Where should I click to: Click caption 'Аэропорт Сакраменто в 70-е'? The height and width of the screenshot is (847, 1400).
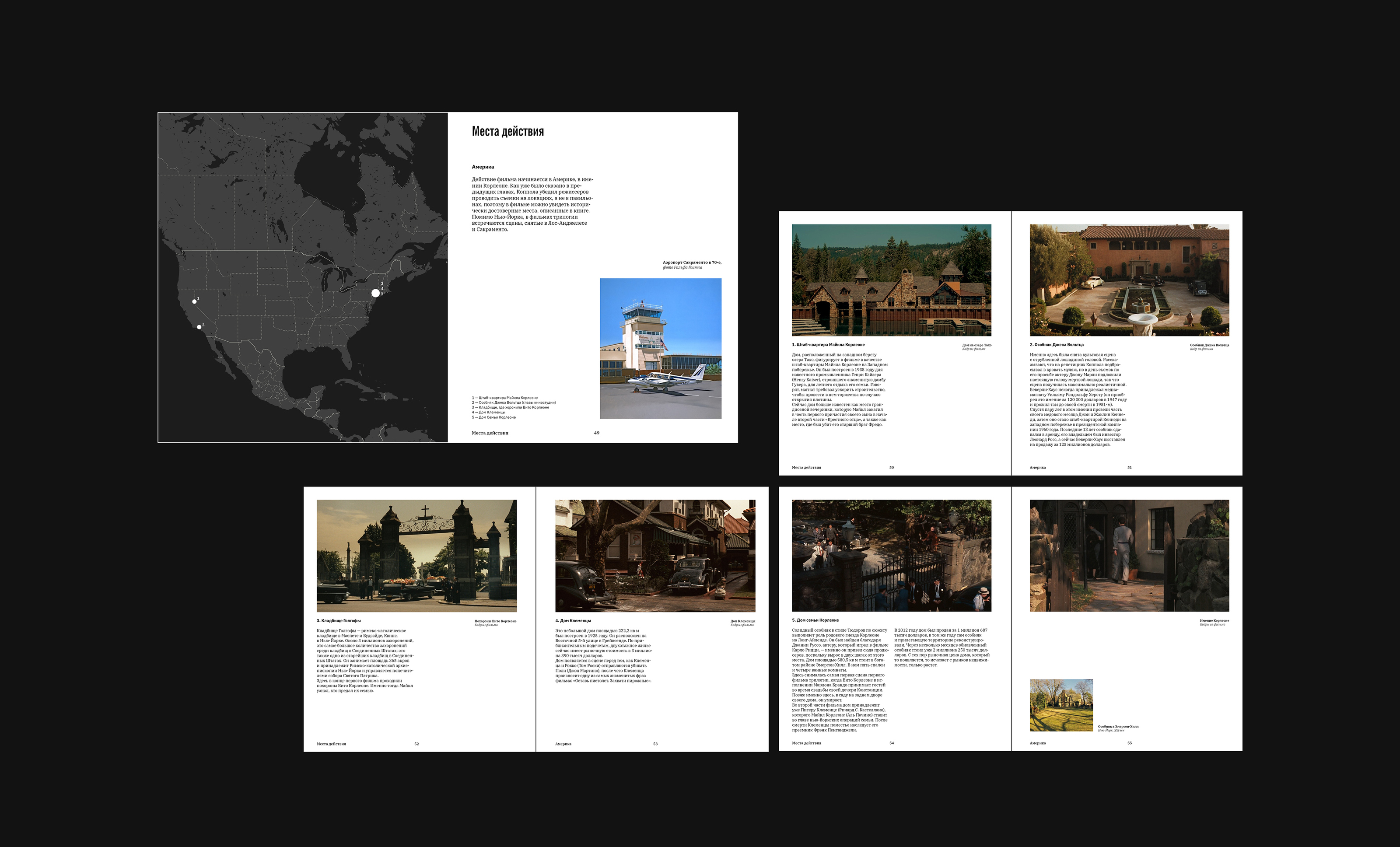[x=692, y=262]
